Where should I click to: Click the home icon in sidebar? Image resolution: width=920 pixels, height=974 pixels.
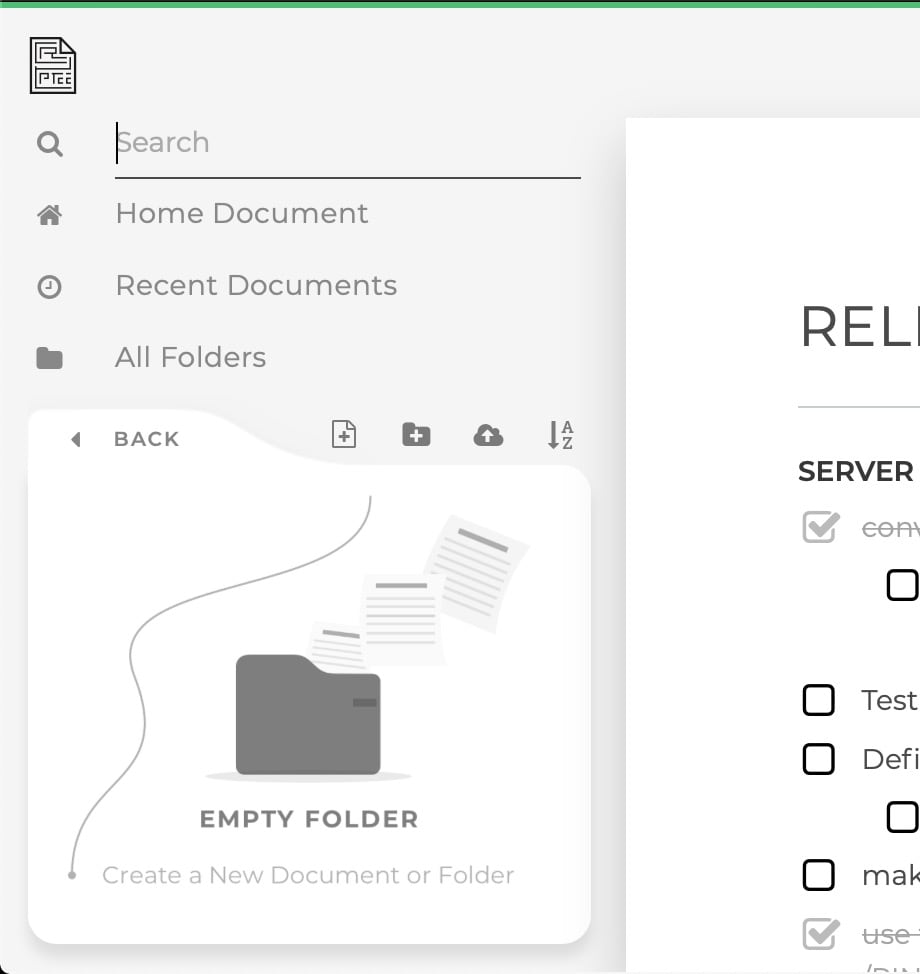pyautogui.click(x=50, y=215)
